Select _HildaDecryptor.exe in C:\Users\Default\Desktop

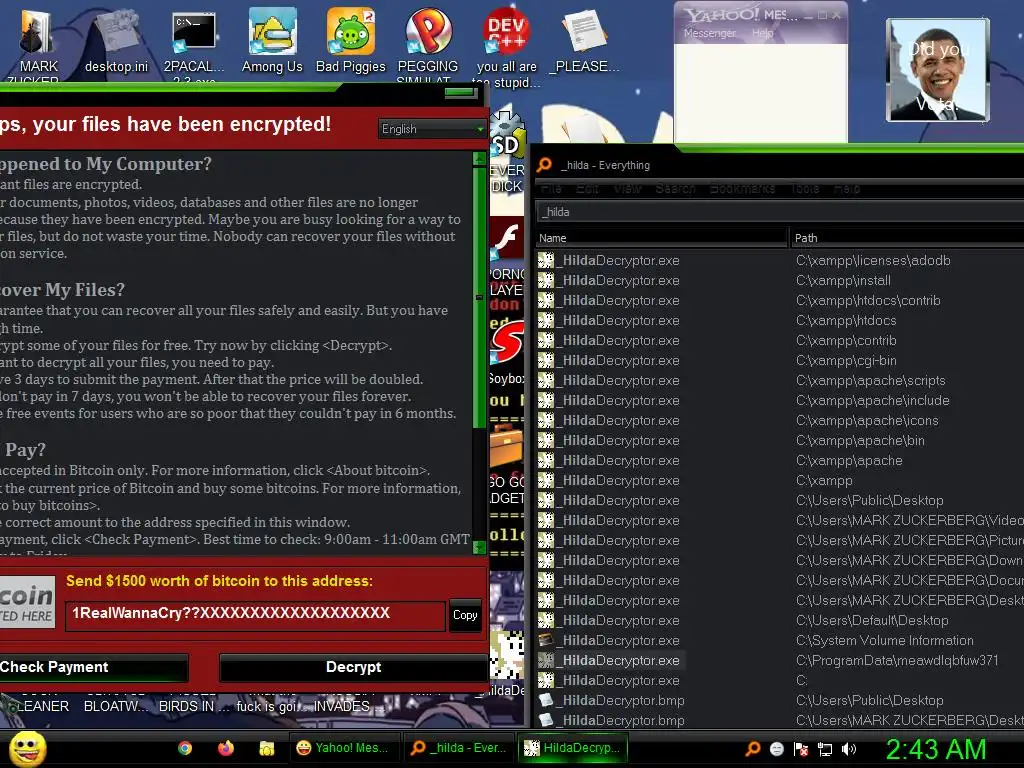[x=609, y=620]
